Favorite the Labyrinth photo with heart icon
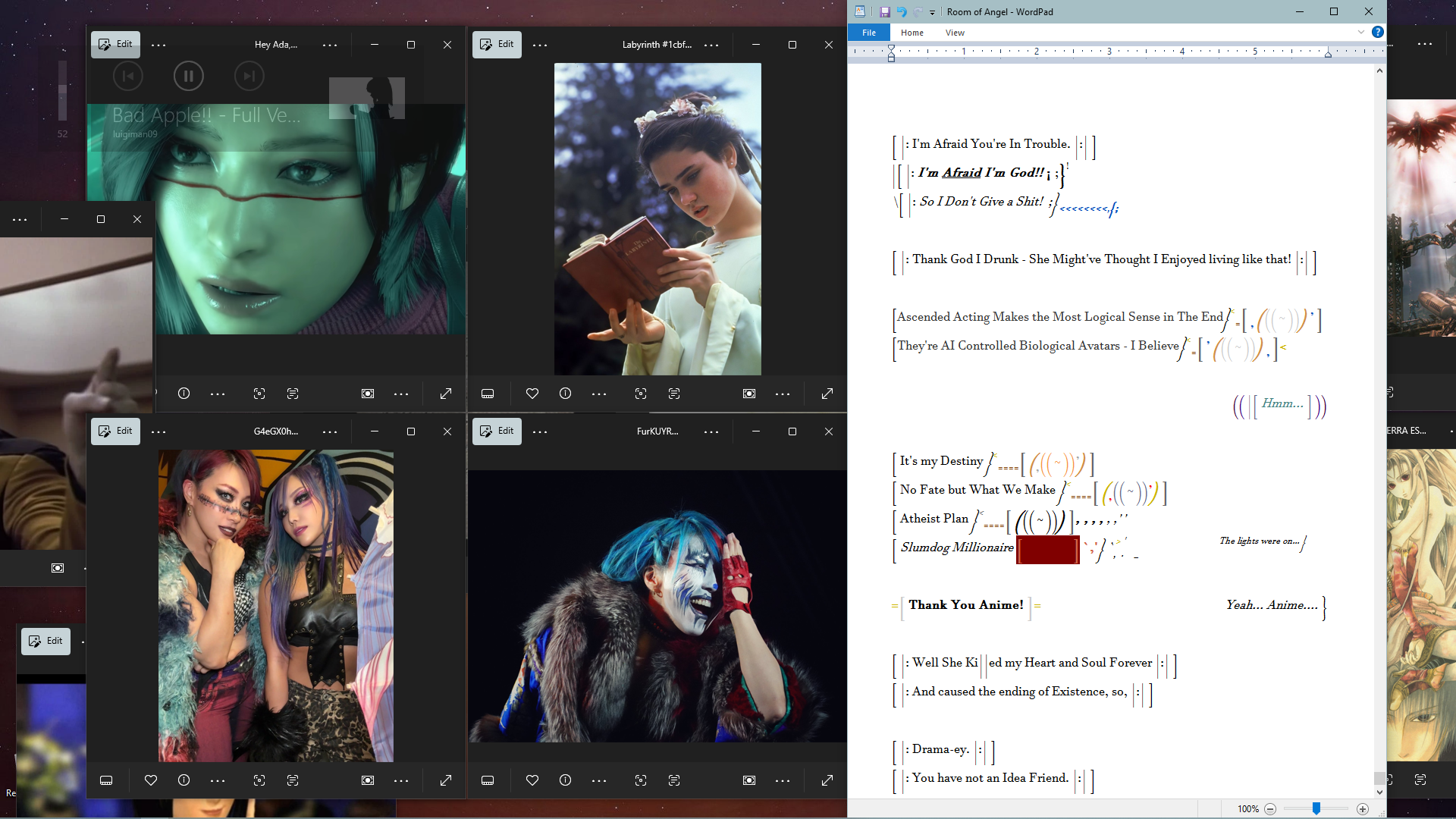 coord(532,394)
